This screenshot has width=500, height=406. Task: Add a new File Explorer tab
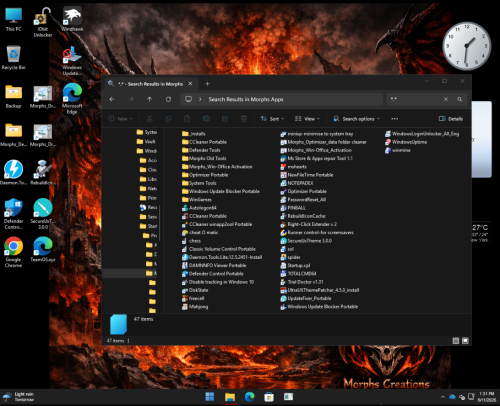pos(207,84)
